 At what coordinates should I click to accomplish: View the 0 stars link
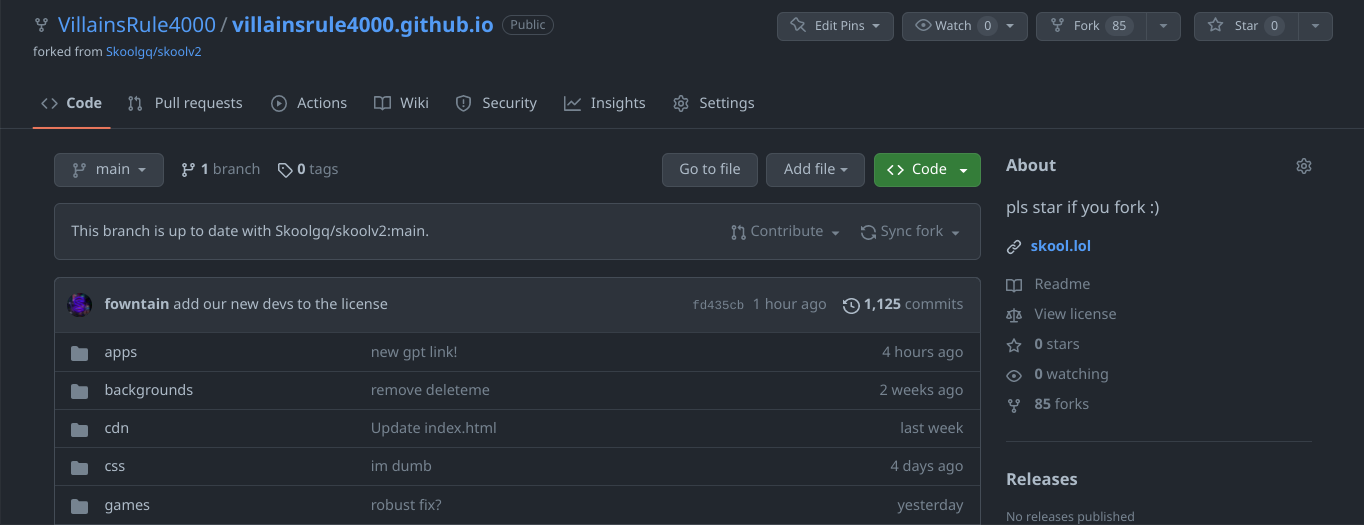[1057, 344]
